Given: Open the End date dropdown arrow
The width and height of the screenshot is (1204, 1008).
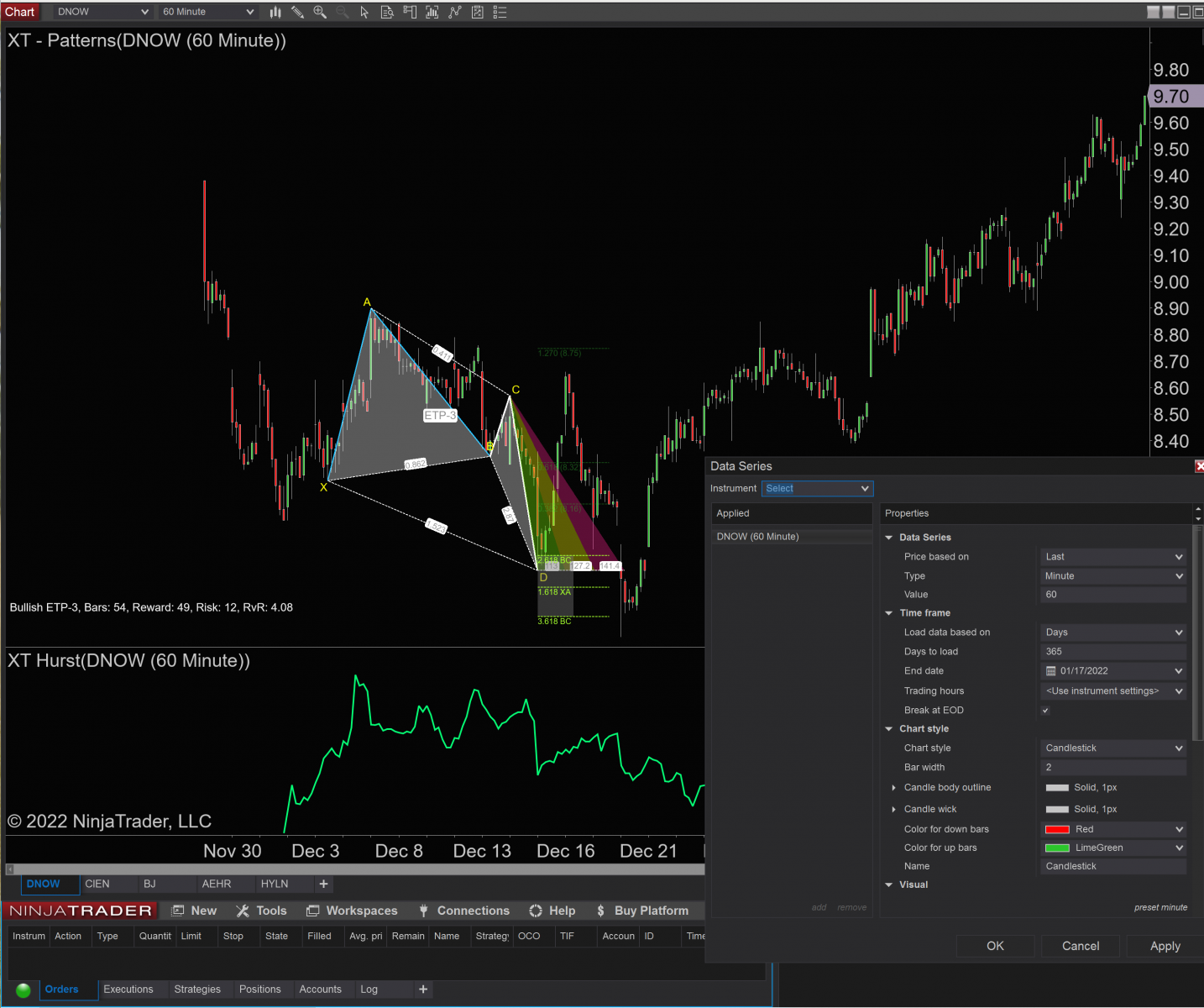Looking at the screenshot, I should coord(1179,671).
